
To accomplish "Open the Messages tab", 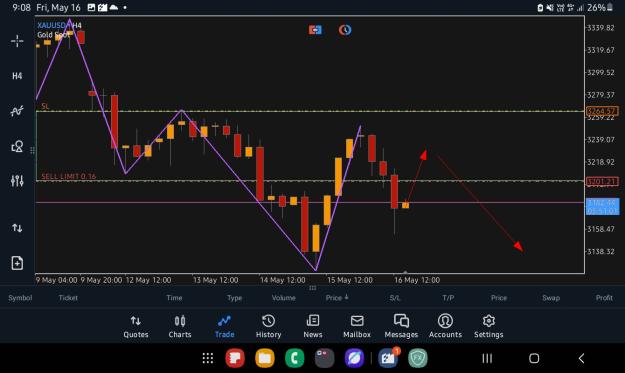I will 401,327.
